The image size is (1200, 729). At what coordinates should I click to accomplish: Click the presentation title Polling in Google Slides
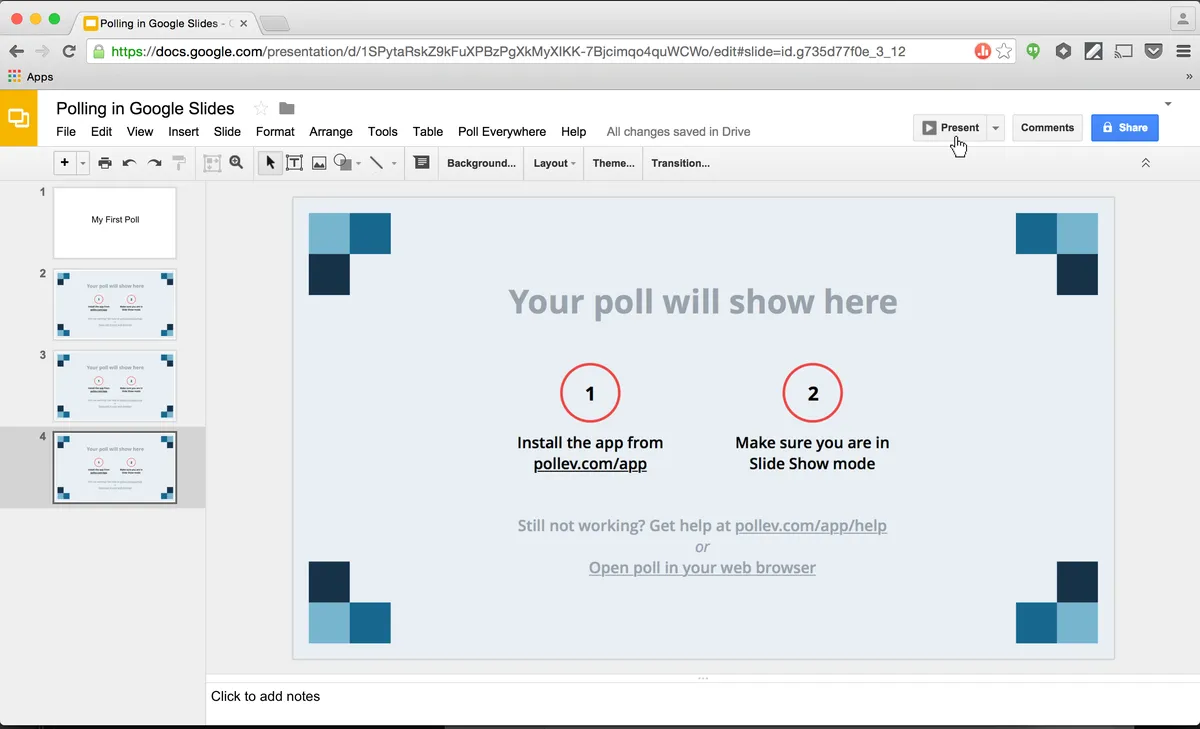145,108
